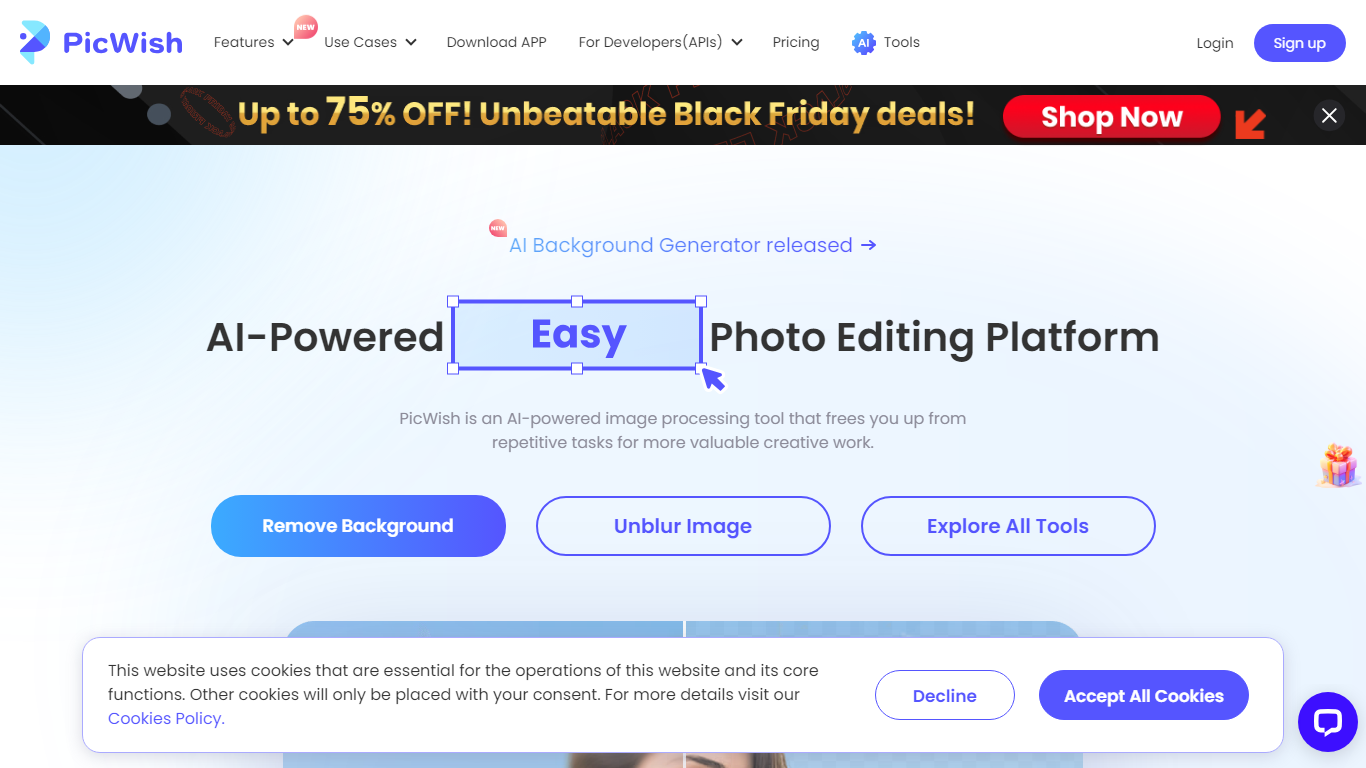Select the Unblur Image button
Viewport: 1366px width, 768px height.
point(683,526)
